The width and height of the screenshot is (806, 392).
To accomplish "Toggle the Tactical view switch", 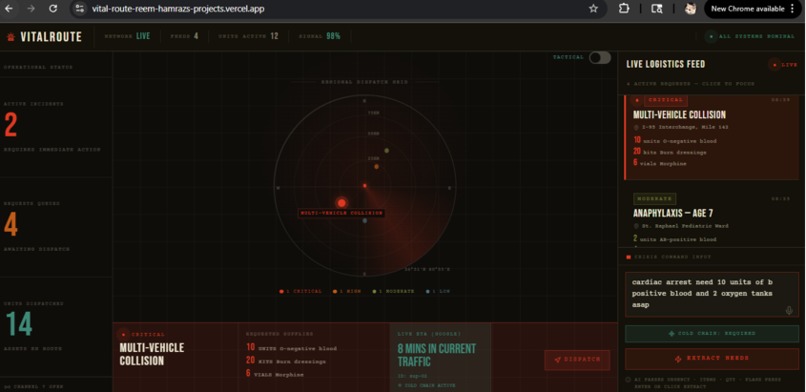I will coord(599,58).
